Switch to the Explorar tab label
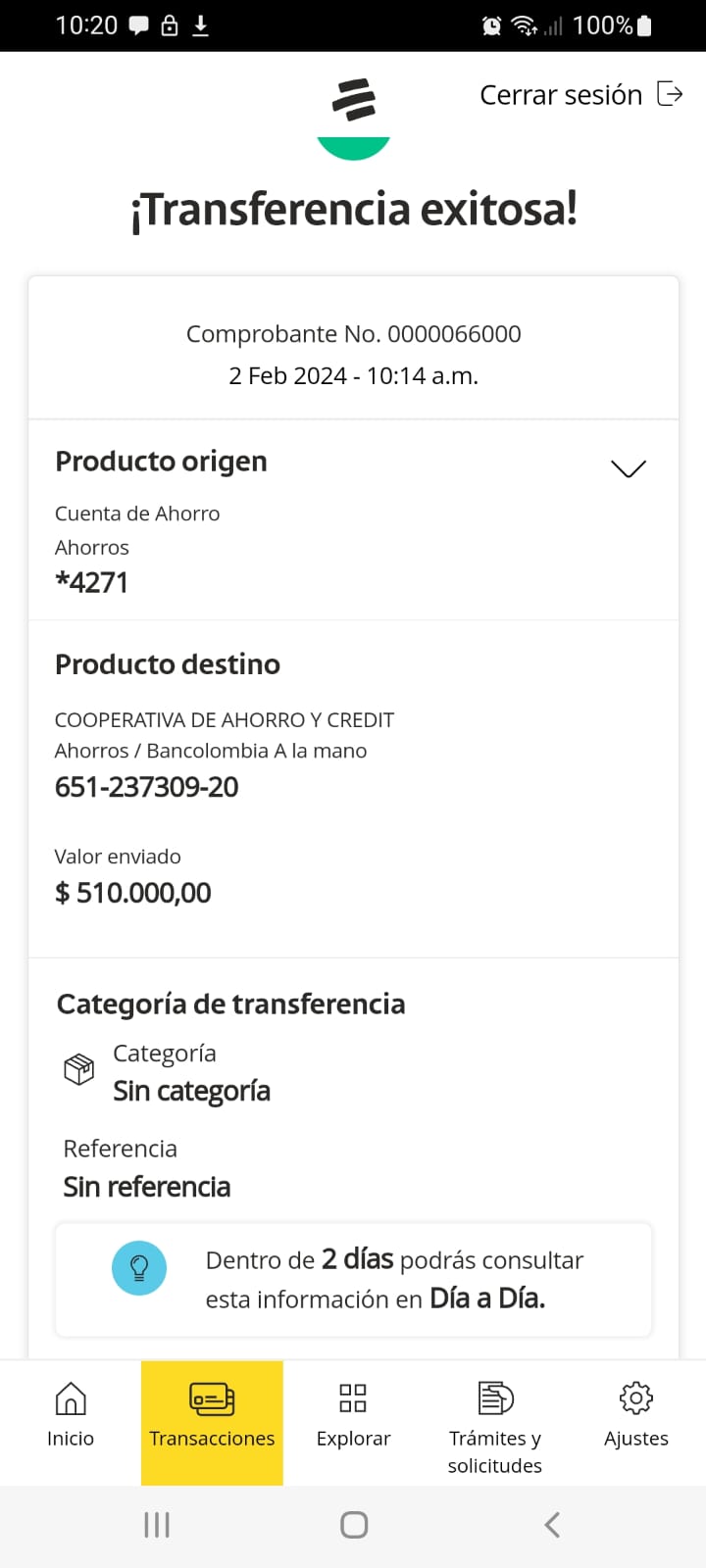 (x=353, y=1439)
